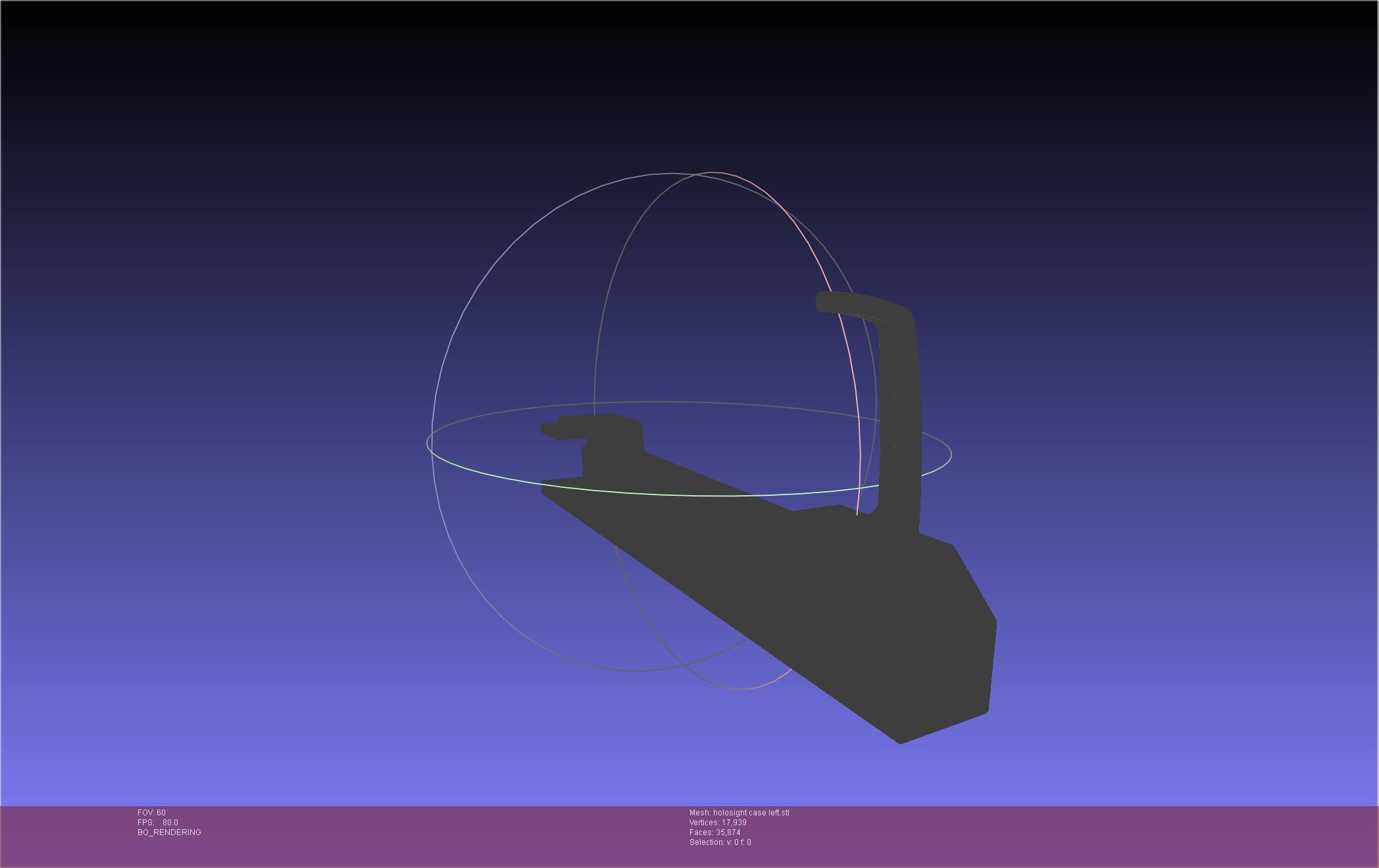Click the FPS 80.0 readout

tap(158, 823)
